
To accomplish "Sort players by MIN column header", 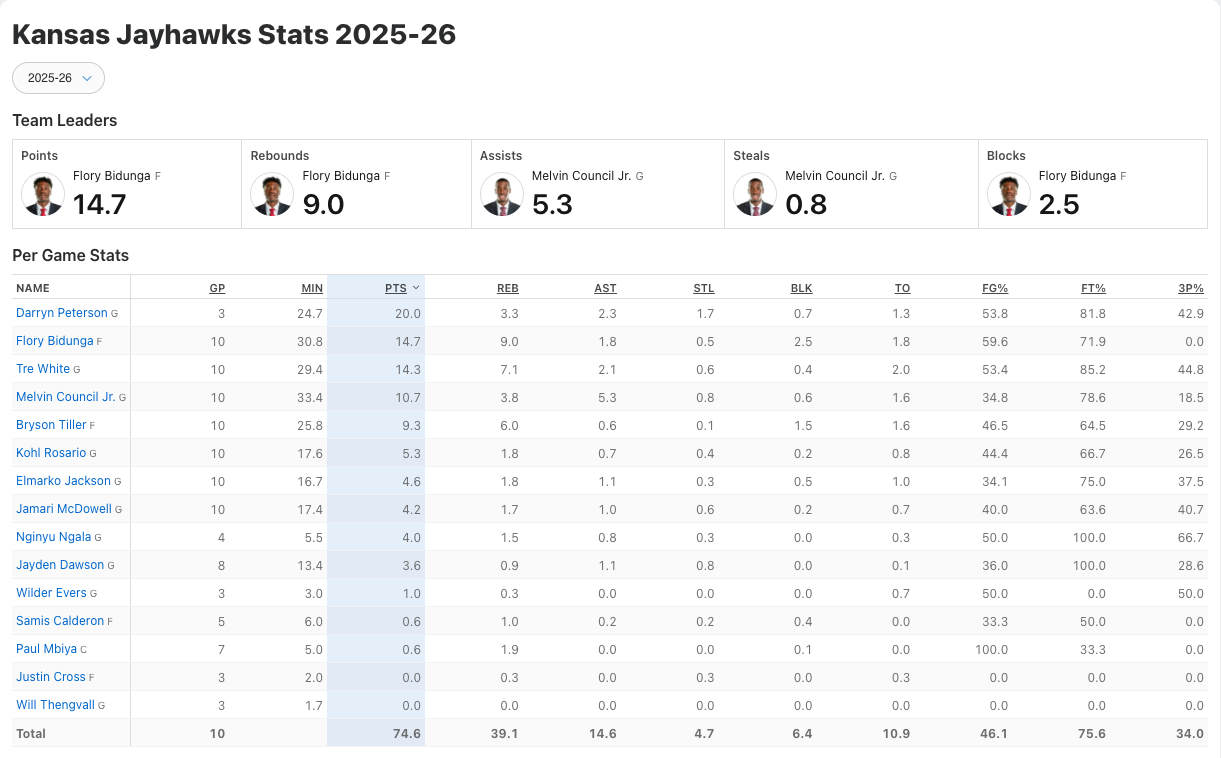I will pyautogui.click(x=312, y=288).
